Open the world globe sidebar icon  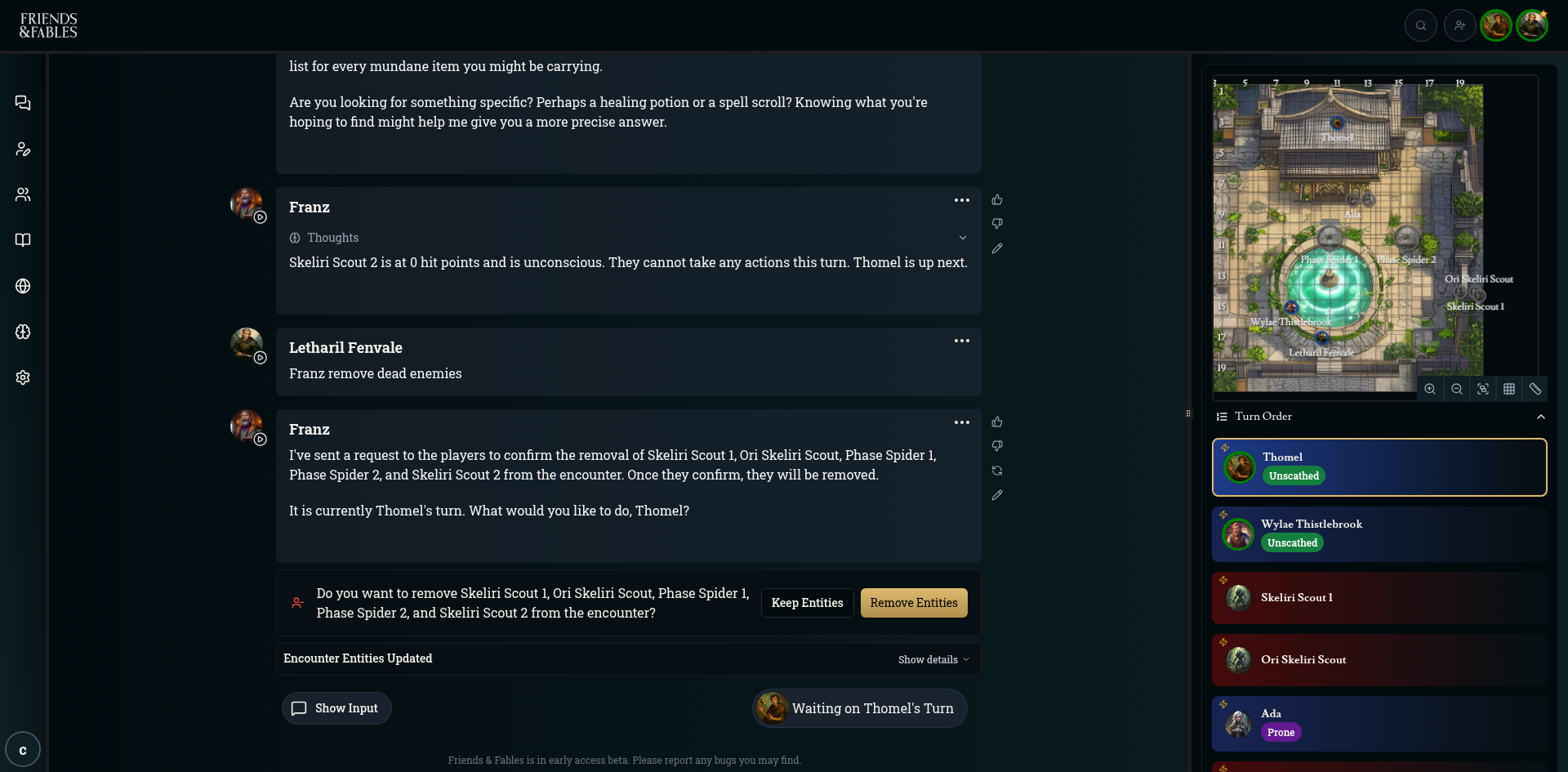point(23,286)
